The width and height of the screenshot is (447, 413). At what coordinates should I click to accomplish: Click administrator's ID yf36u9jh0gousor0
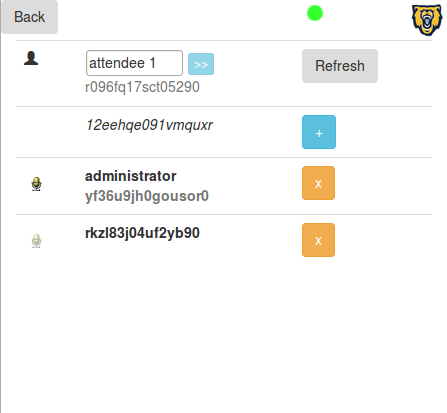[x=147, y=196]
